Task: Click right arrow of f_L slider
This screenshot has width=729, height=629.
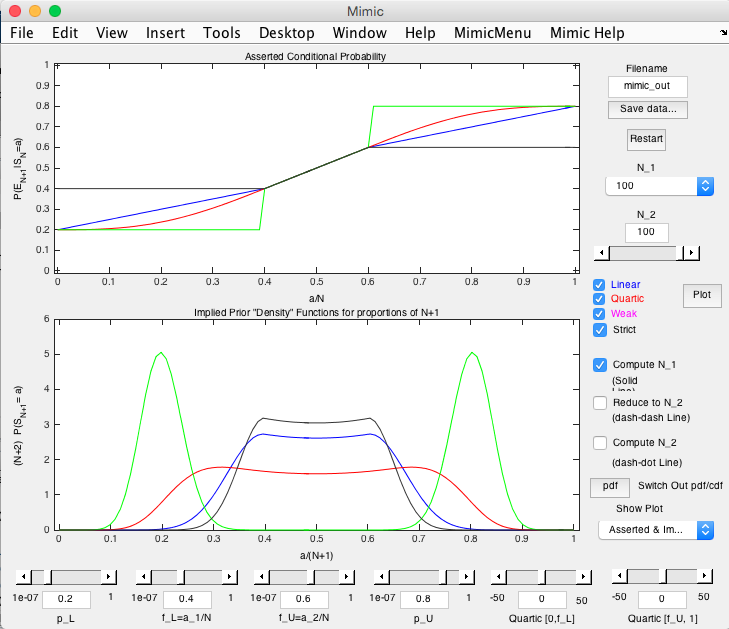Action: pos(229,577)
